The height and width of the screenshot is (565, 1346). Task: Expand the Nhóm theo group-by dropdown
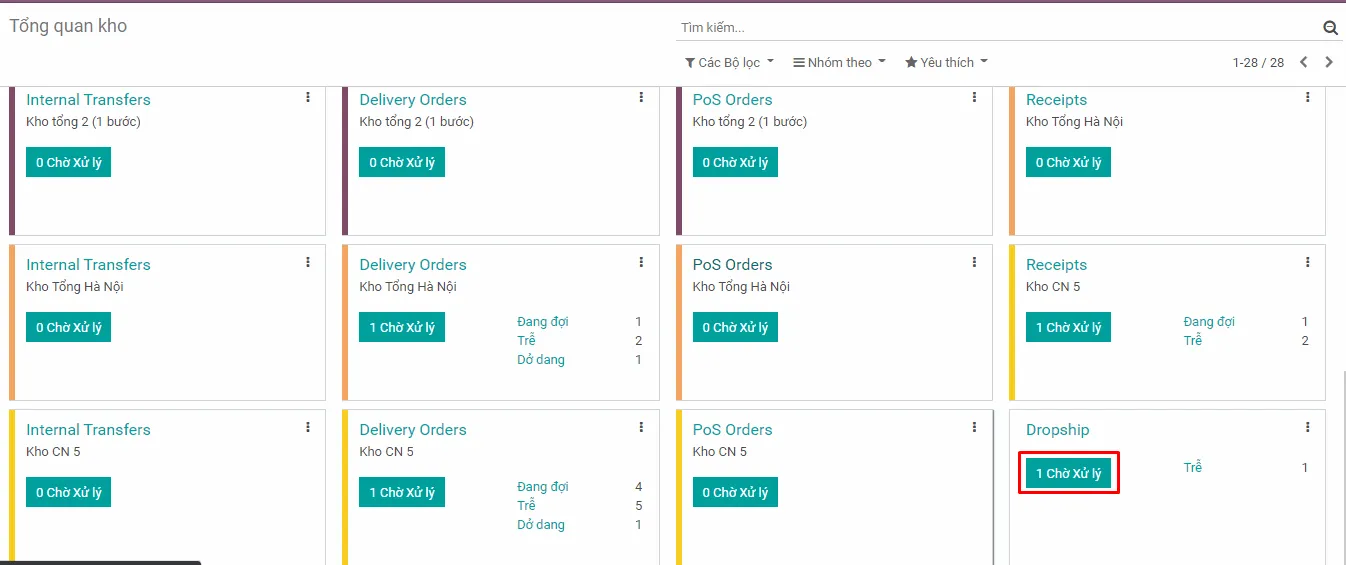tap(839, 62)
